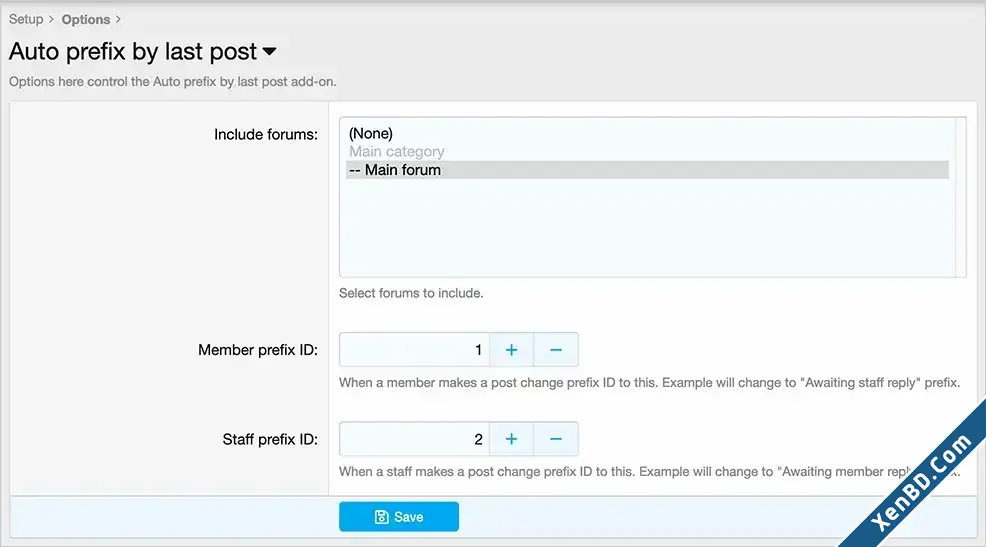Select Main category in forums list
The image size is (986, 547).
click(647, 152)
